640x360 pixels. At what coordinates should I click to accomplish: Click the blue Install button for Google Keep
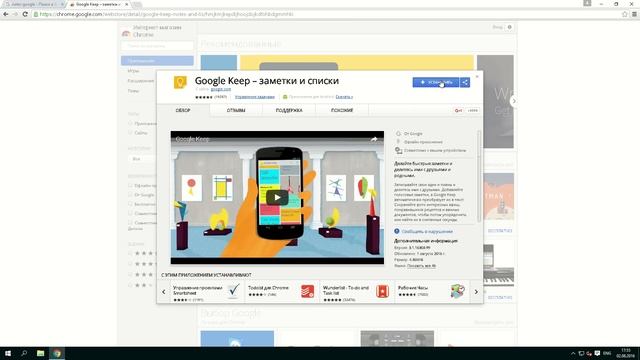(436, 82)
